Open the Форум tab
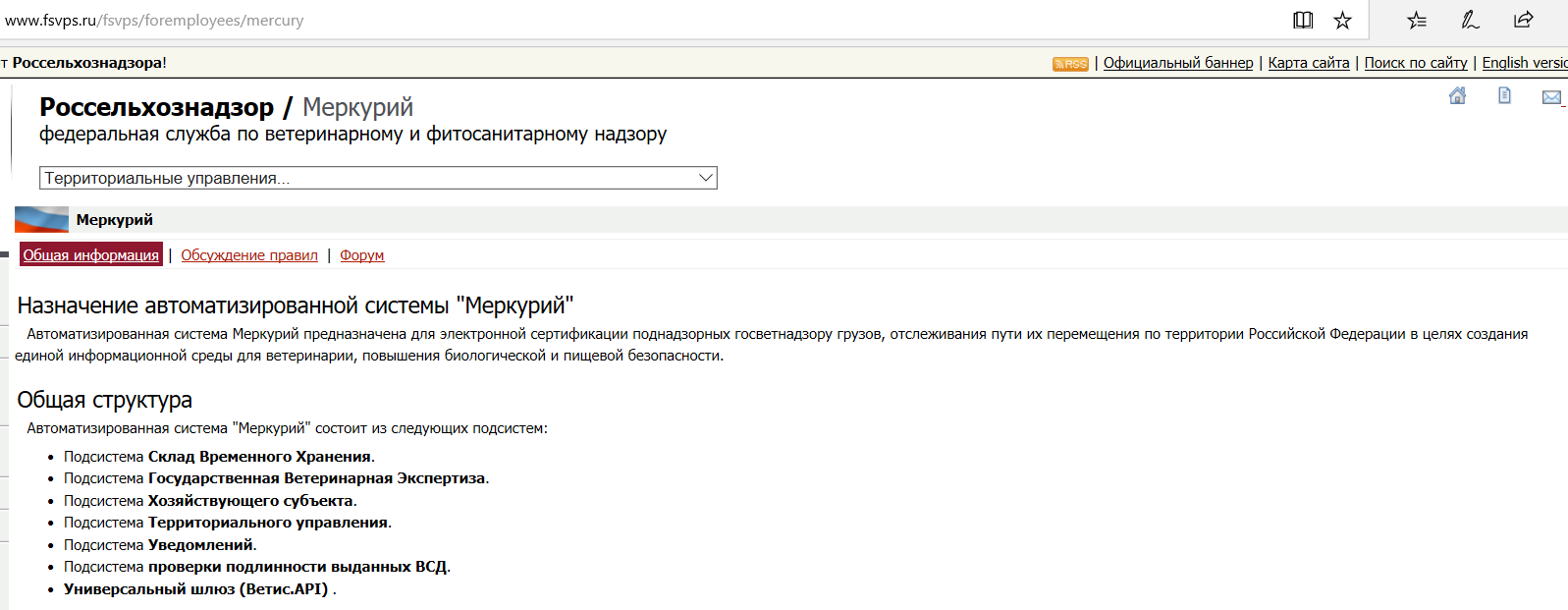The height and width of the screenshot is (610, 1568). click(362, 255)
